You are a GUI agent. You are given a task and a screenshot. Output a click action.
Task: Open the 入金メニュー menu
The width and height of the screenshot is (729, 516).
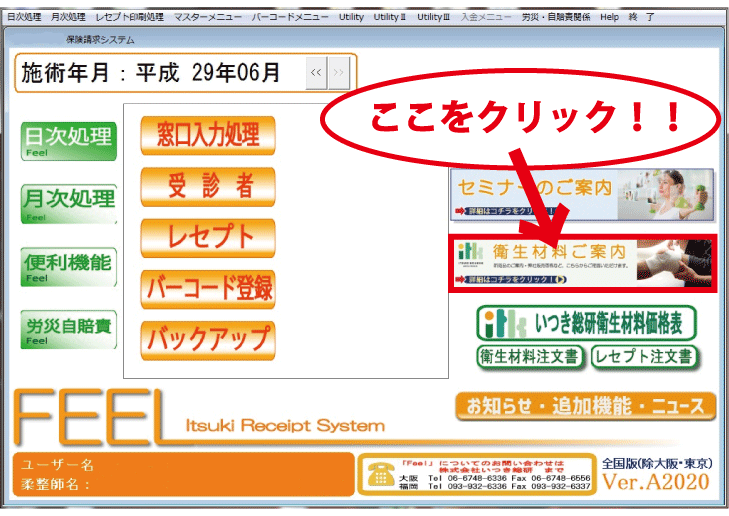tap(486, 17)
